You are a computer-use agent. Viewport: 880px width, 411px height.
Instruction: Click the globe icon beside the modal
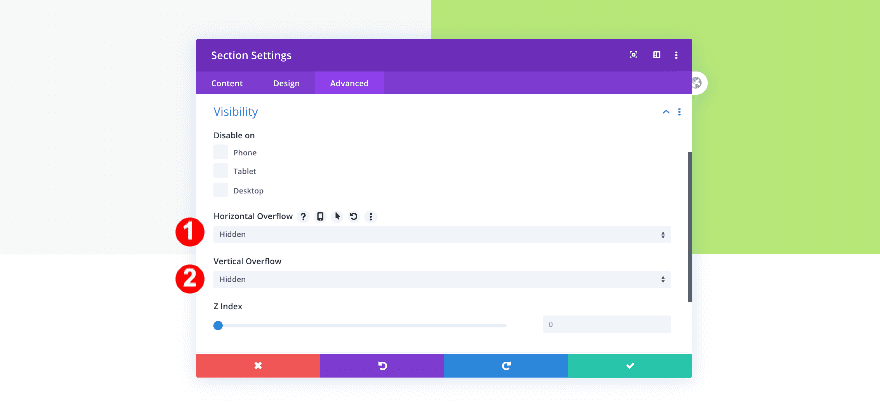click(x=697, y=83)
